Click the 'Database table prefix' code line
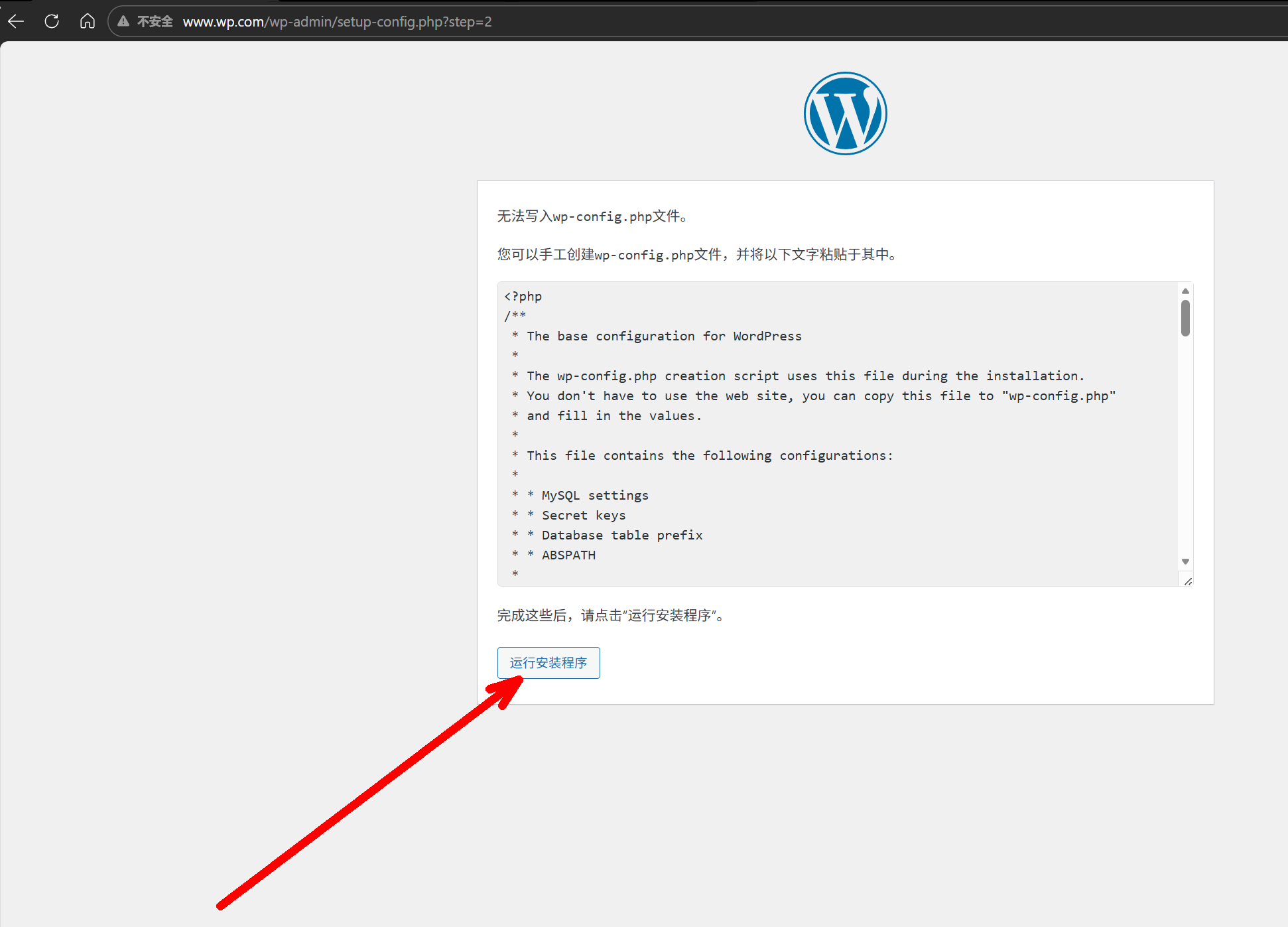The image size is (1288, 927). pyautogui.click(x=621, y=535)
